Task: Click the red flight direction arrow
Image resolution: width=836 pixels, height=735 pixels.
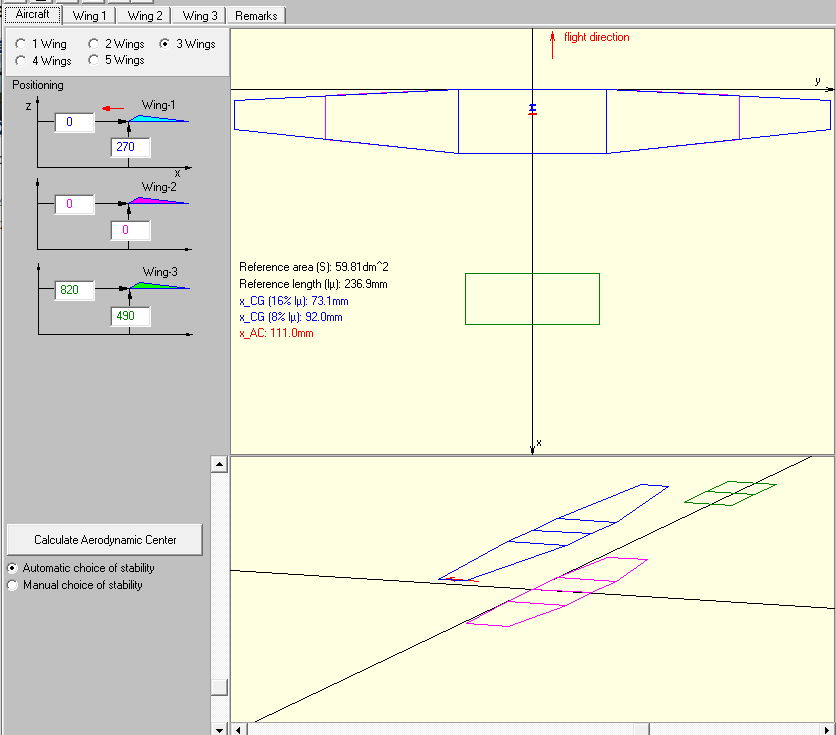Action: (552, 44)
